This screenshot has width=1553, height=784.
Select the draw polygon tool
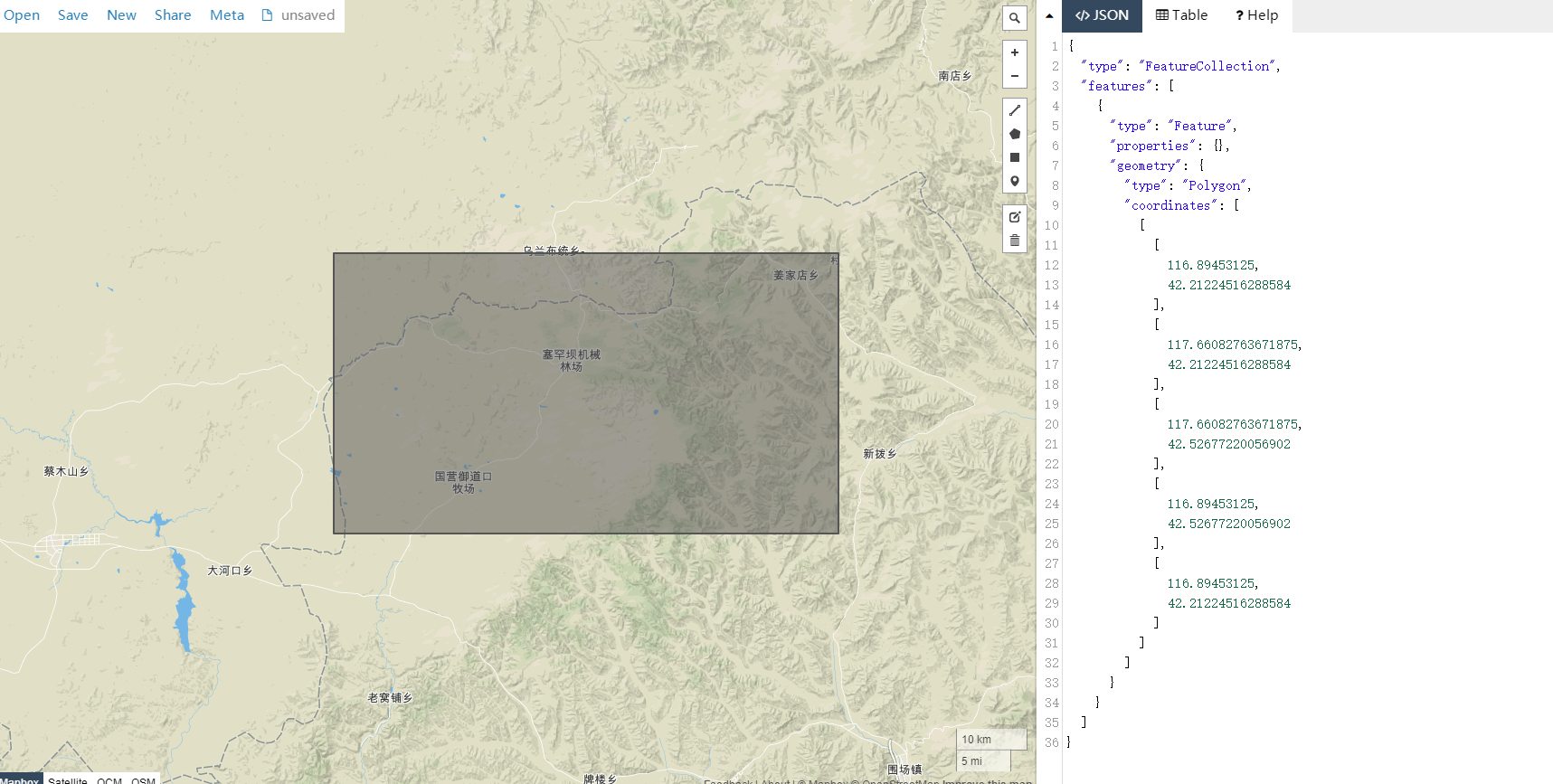click(1015, 134)
